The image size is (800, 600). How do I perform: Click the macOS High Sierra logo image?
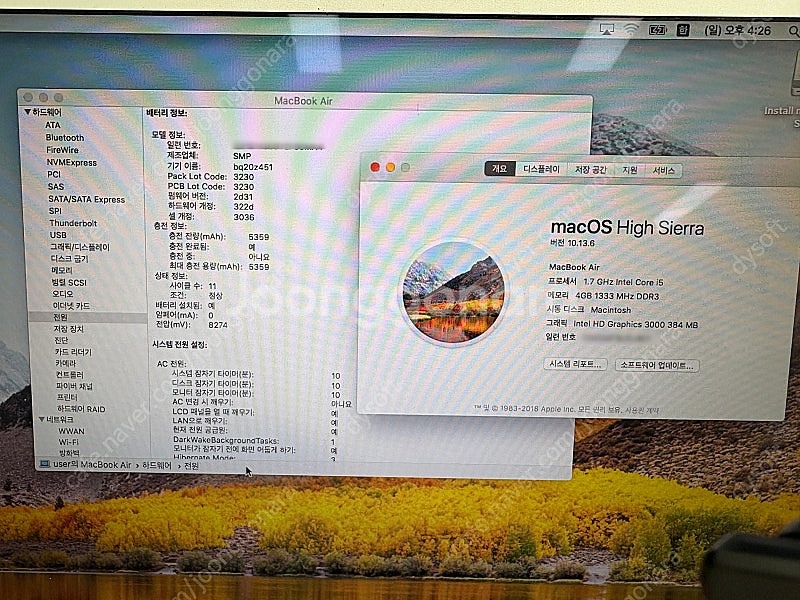tap(452, 293)
